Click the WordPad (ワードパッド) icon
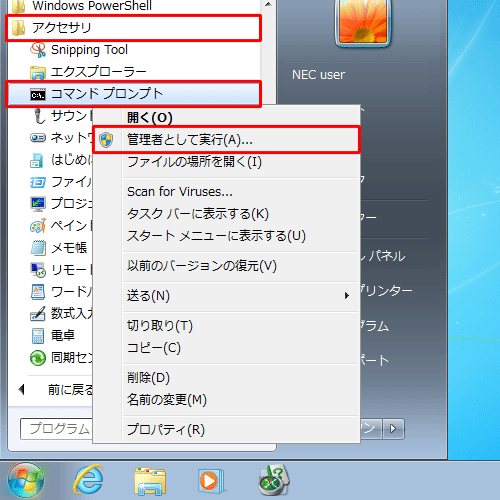 [38, 292]
